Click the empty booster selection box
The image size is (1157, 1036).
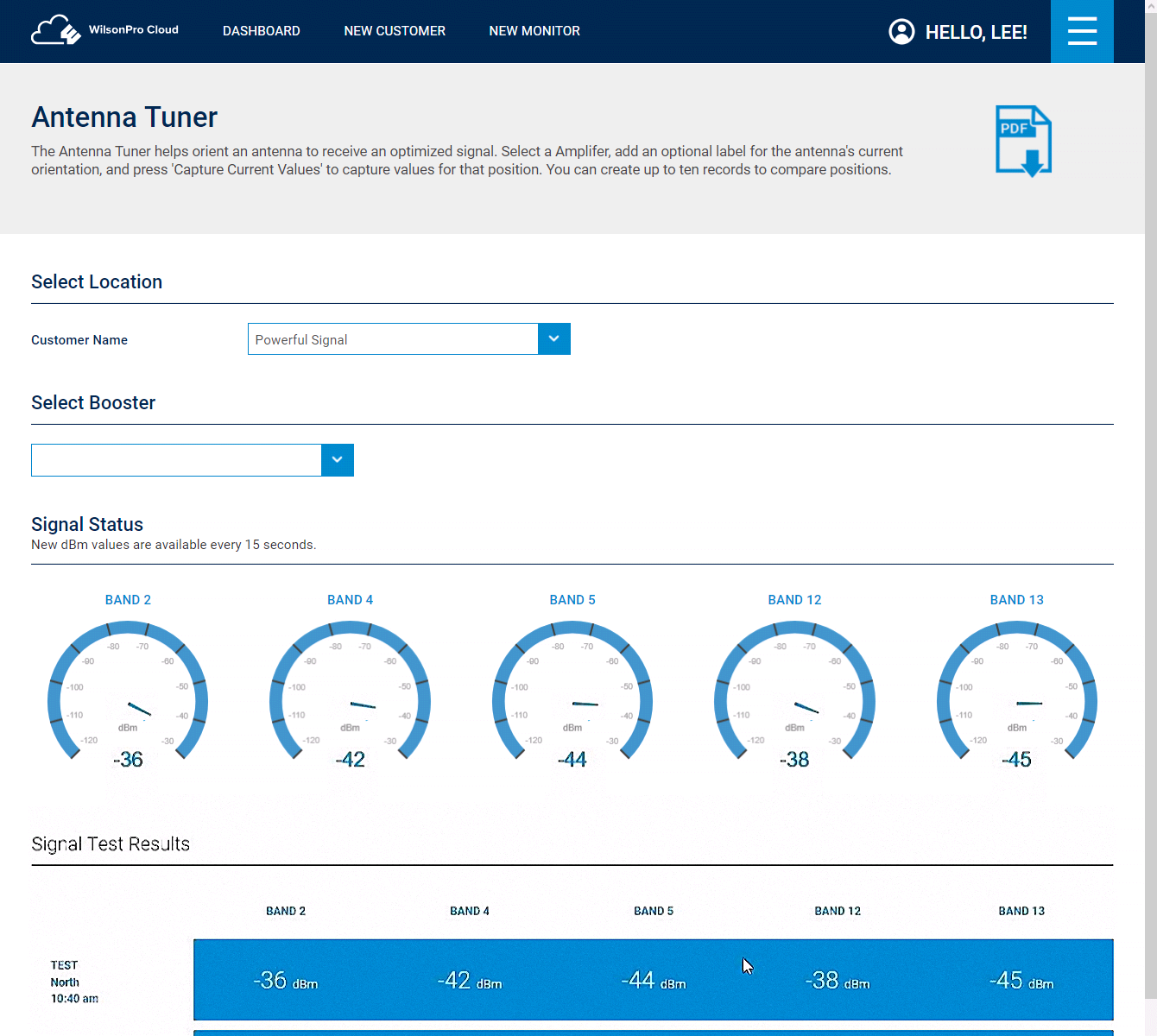click(176, 460)
